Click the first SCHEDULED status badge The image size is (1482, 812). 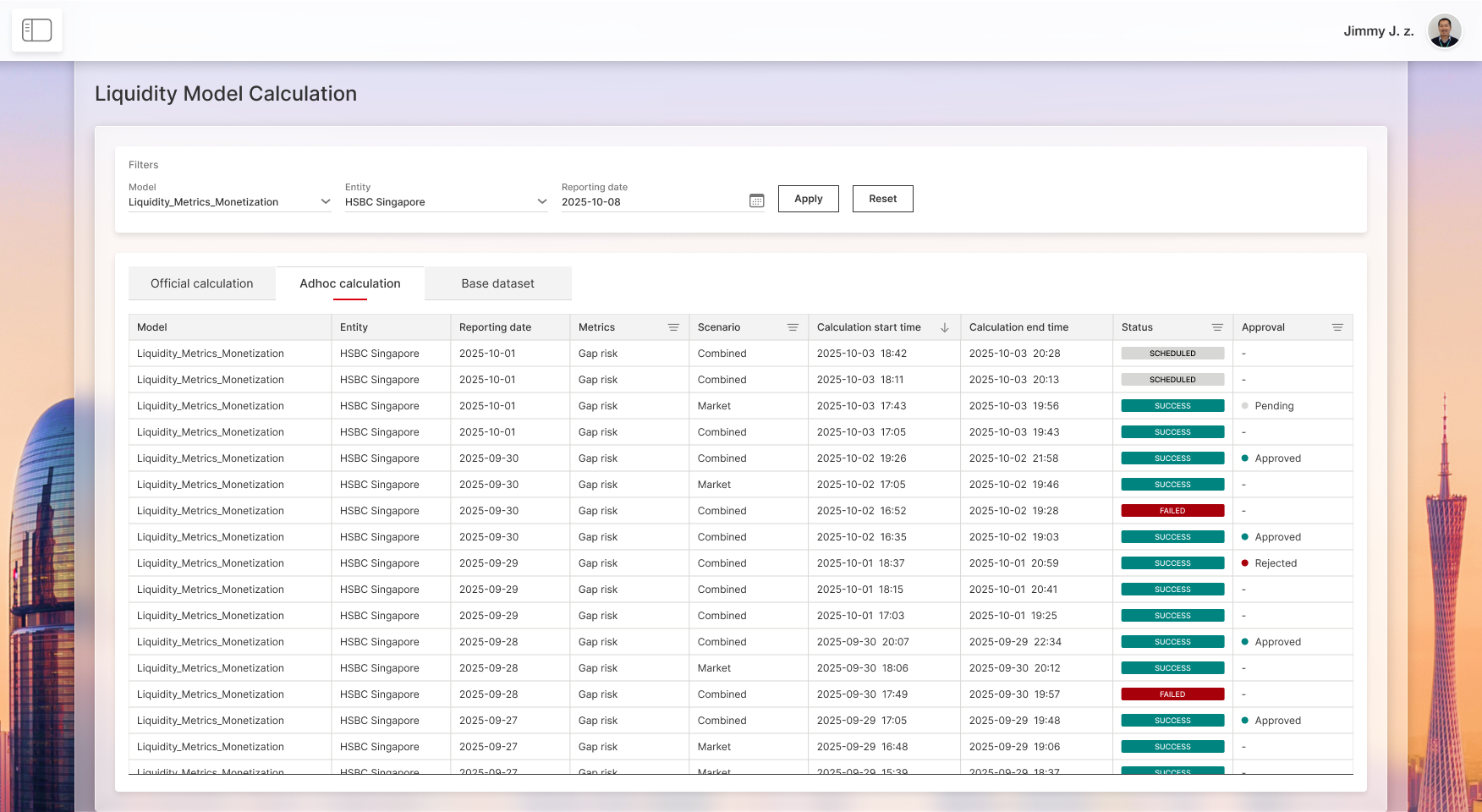(1172, 354)
